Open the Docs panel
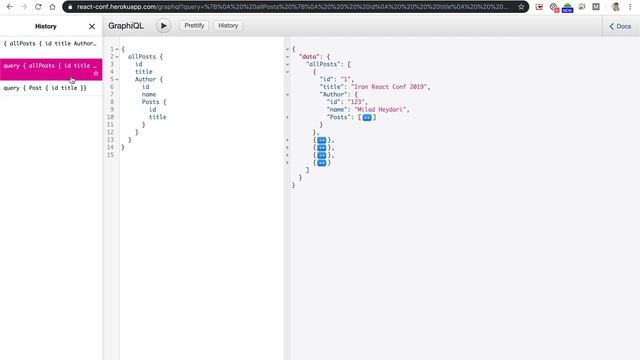The height and width of the screenshot is (360, 640). (620, 26)
